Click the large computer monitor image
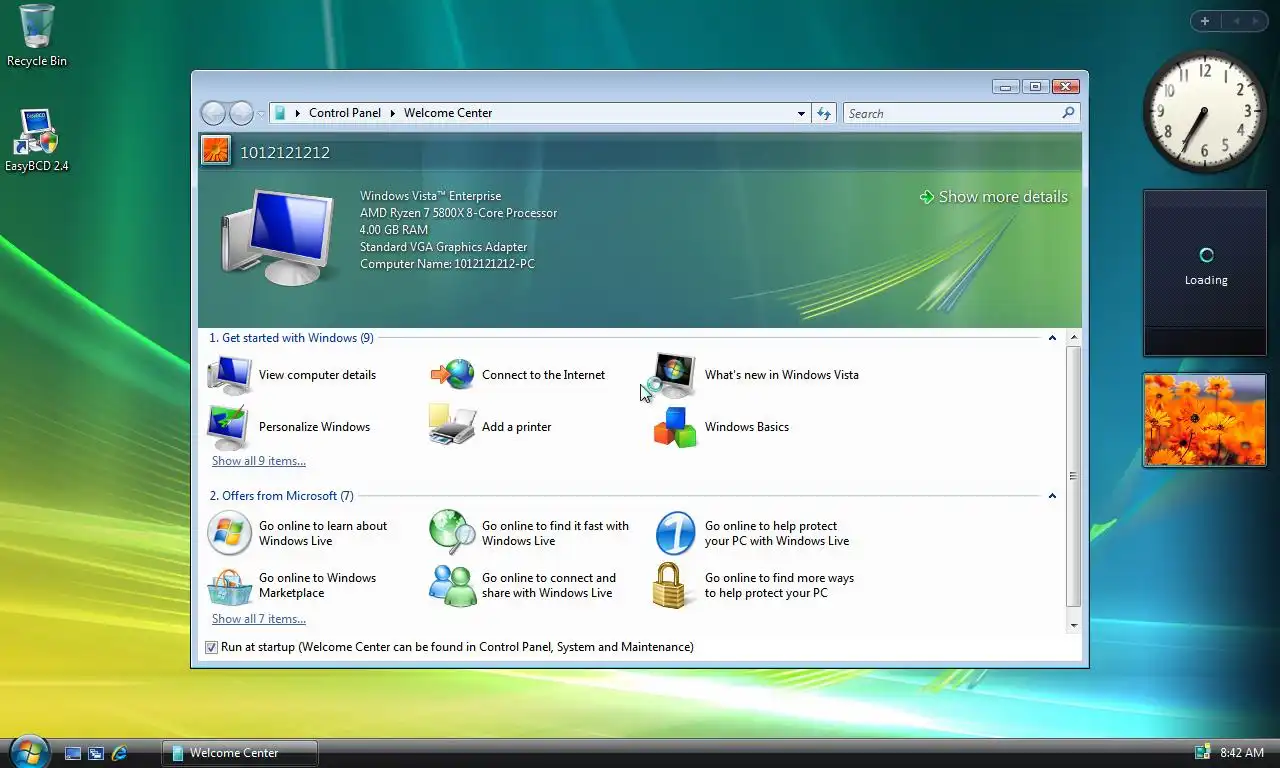The image size is (1280, 768). point(278,236)
